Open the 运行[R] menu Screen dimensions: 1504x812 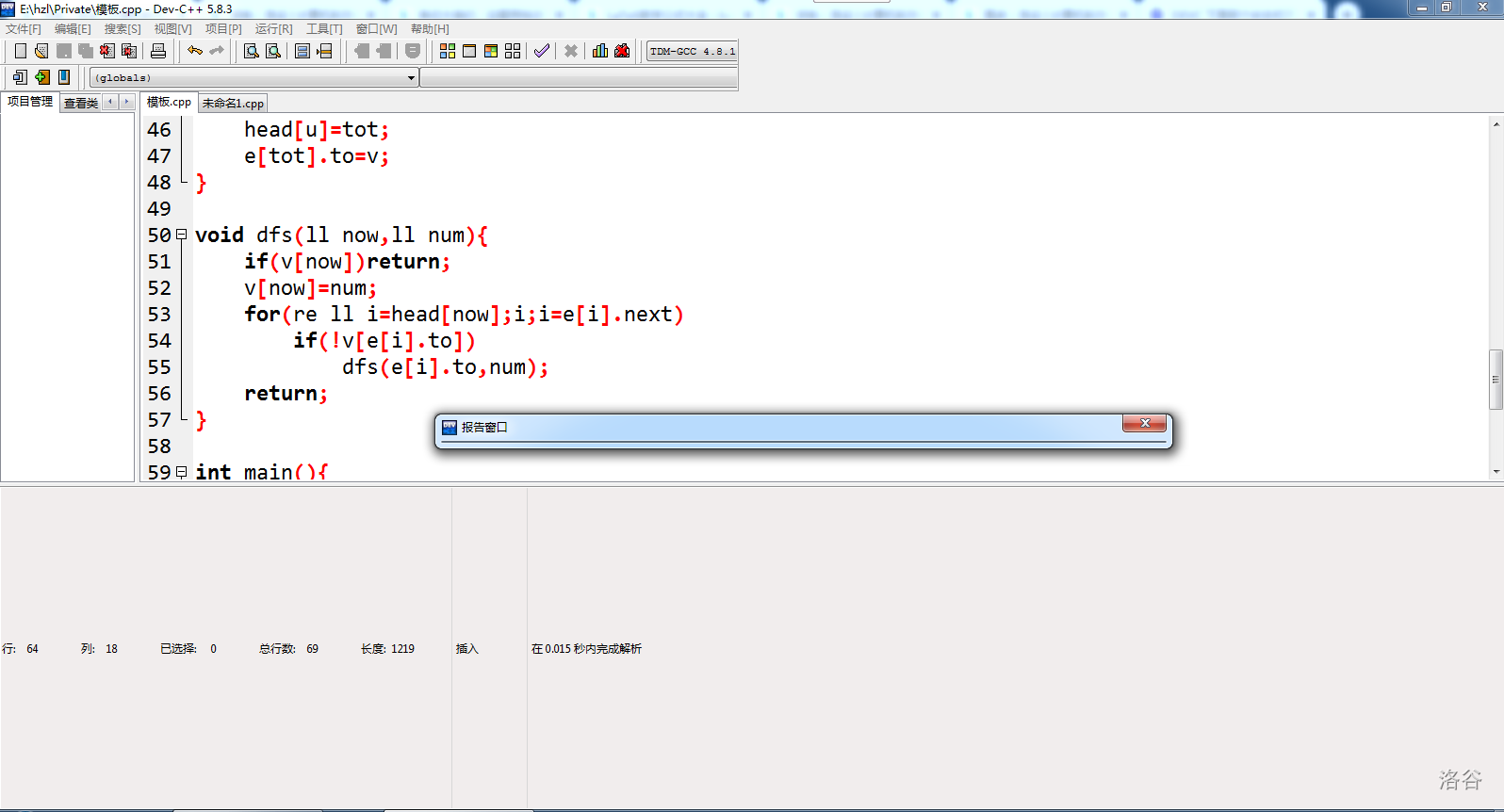tap(273, 29)
